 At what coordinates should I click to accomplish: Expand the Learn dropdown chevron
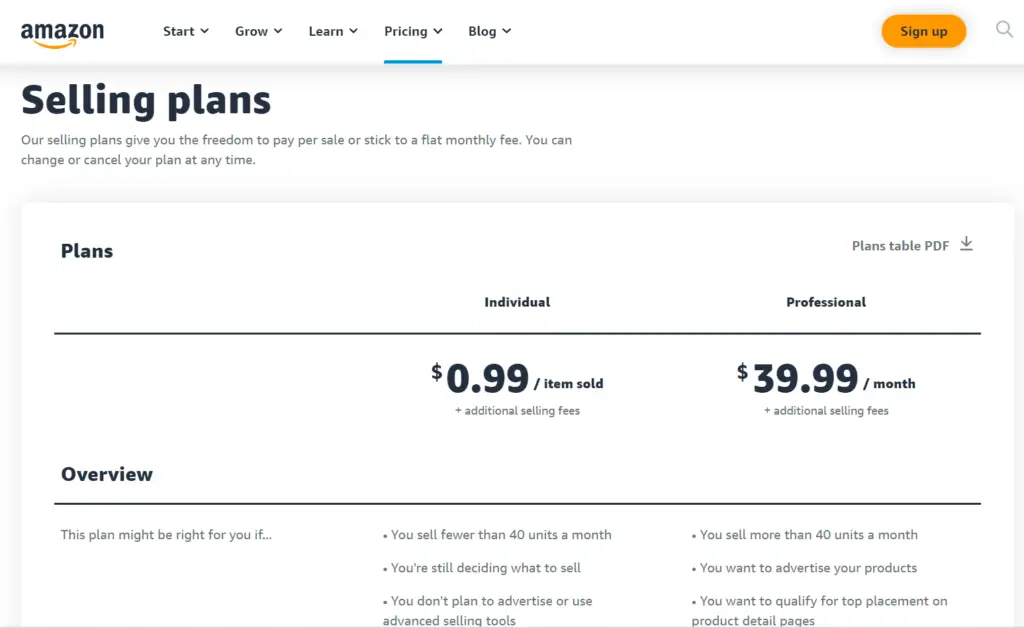(x=353, y=31)
